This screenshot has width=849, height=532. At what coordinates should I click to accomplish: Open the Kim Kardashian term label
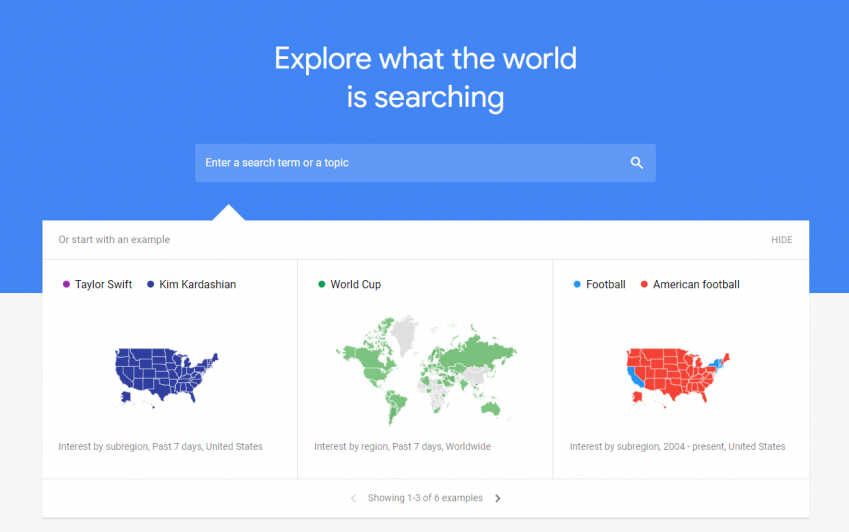(198, 284)
